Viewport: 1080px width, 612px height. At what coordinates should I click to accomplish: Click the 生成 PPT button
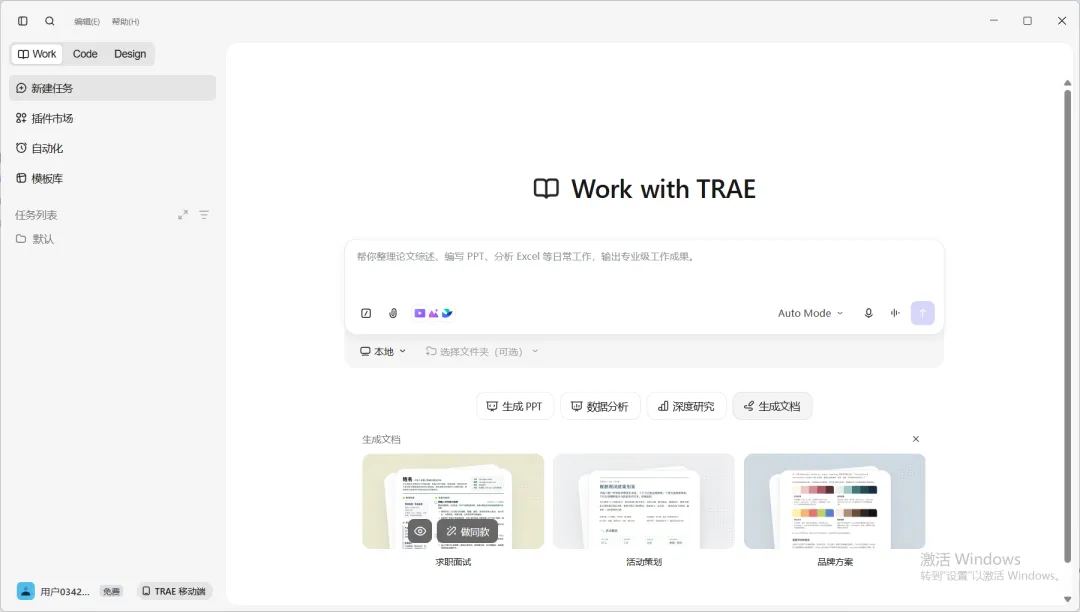[x=515, y=406]
